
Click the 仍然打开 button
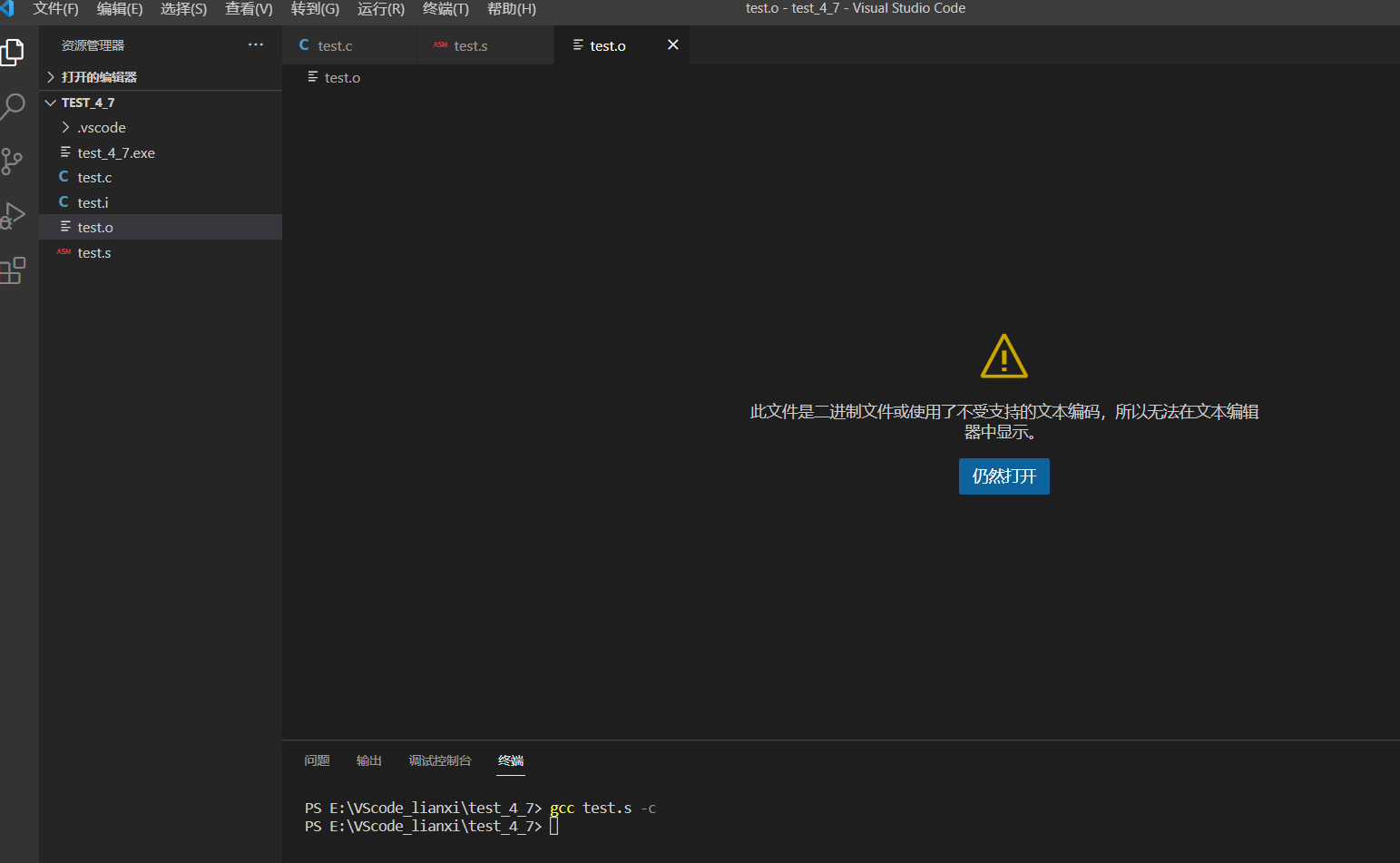tap(1003, 476)
